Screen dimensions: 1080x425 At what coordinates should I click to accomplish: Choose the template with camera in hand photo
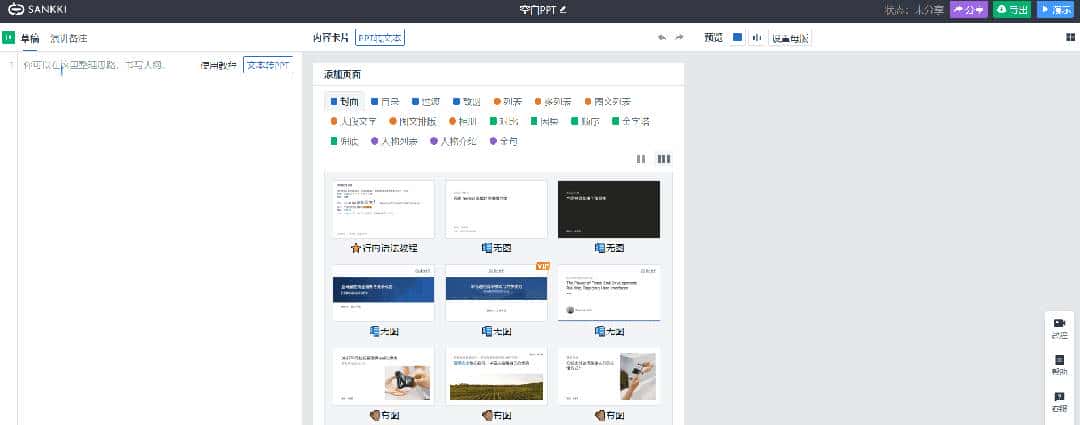coord(383,376)
